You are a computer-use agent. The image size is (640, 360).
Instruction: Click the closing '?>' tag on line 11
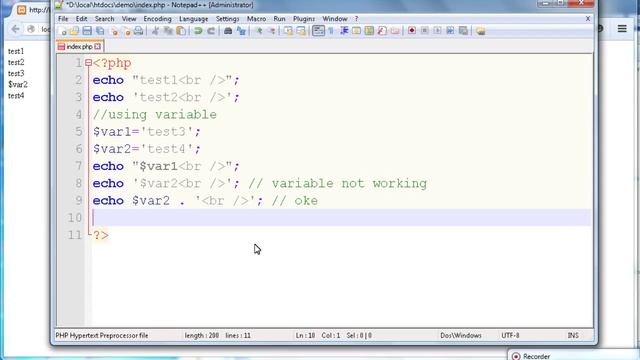click(x=101, y=235)
